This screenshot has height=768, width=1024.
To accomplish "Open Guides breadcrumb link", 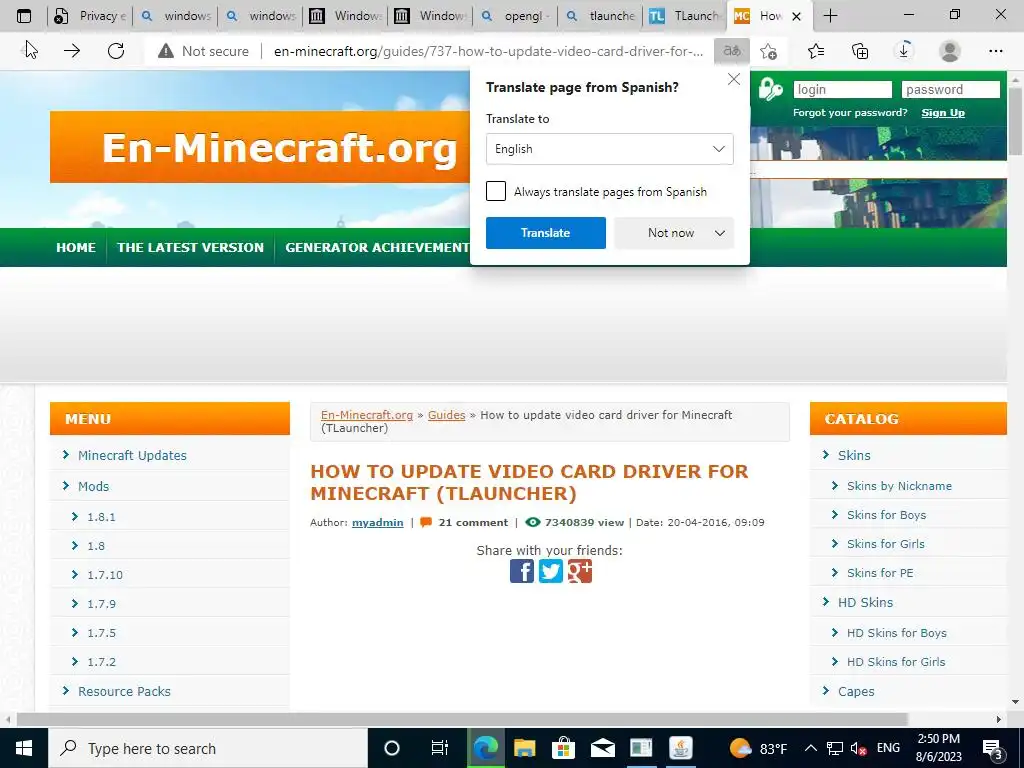I will pyautogui.click(x=447, y=415).
